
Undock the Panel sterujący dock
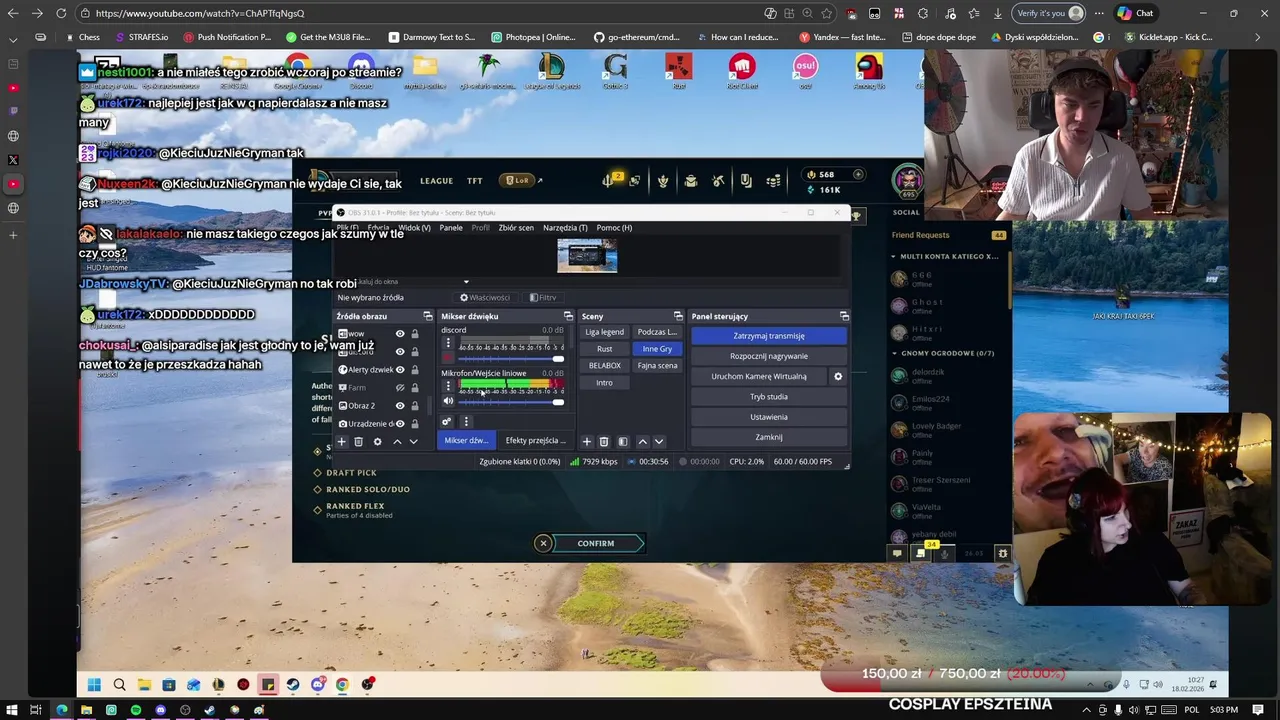pyautogui.click(x=844, y=316)
